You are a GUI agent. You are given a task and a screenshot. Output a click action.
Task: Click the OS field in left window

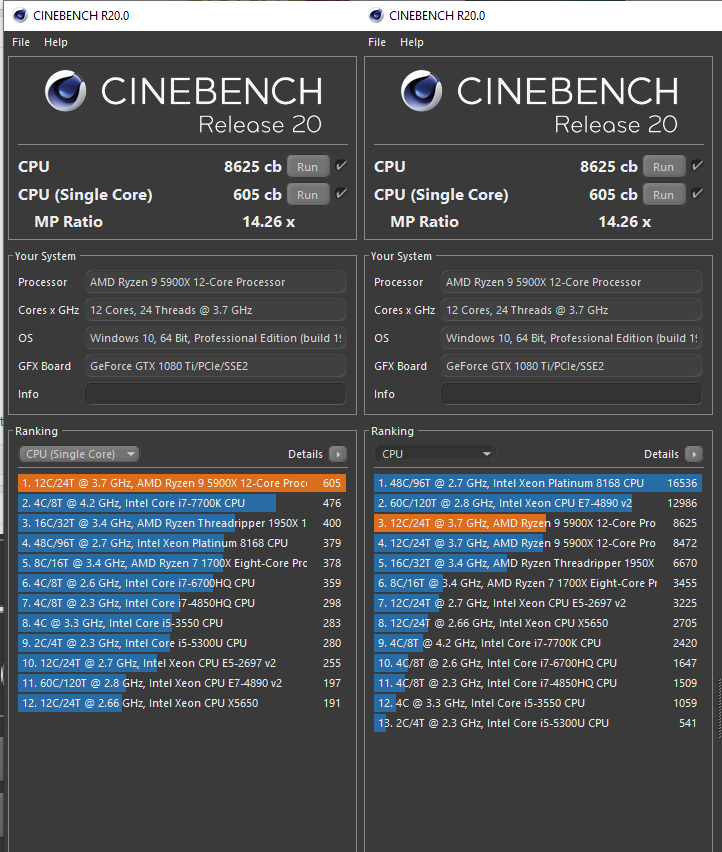click(215, 338)
